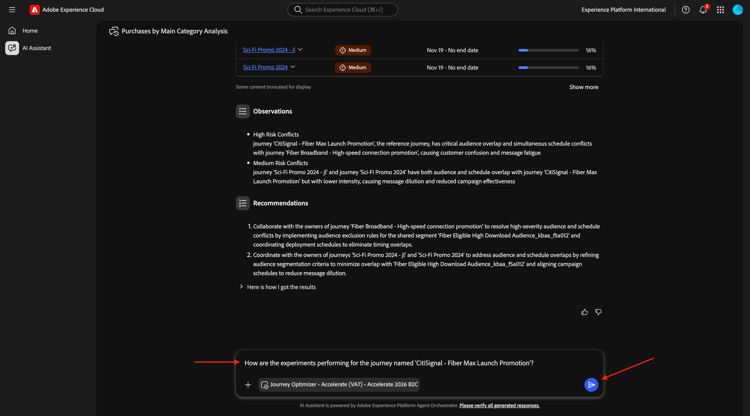
Task: Click the plus icon to add context
Action: point(248,384)
